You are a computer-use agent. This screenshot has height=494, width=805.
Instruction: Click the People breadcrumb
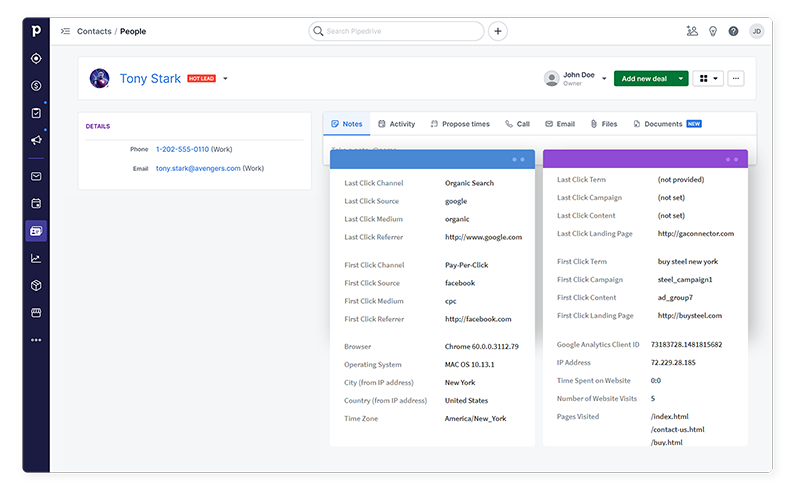coord(133,31)
